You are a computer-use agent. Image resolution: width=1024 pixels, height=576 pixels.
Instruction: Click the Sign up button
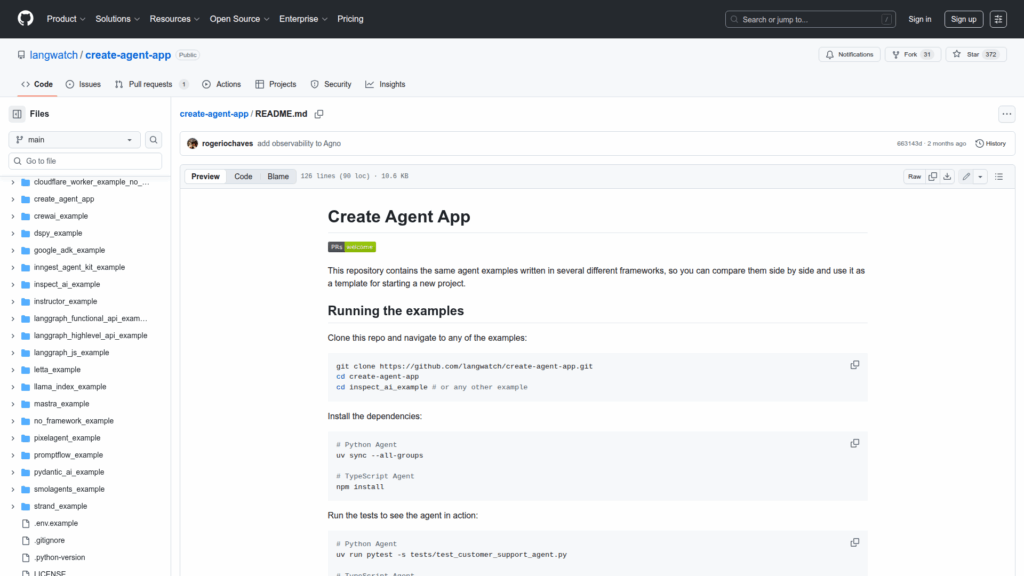pos(963,19)
